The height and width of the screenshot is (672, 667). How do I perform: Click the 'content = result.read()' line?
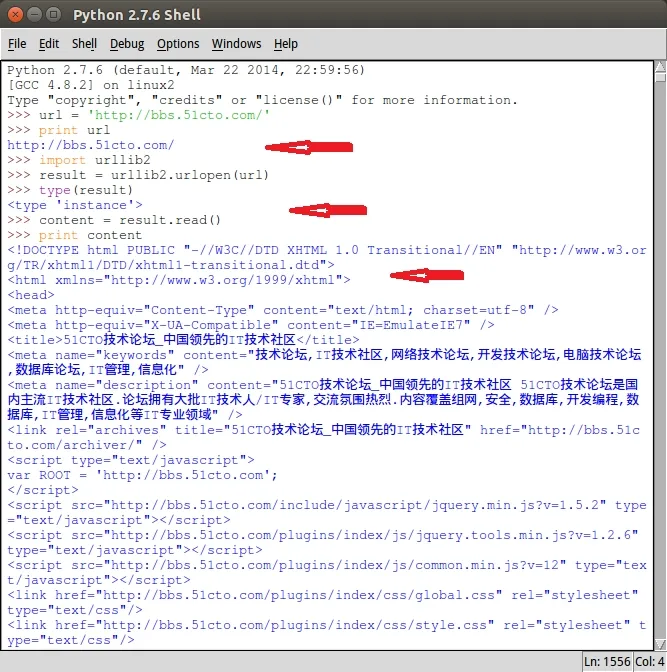(x=114, y=220)
